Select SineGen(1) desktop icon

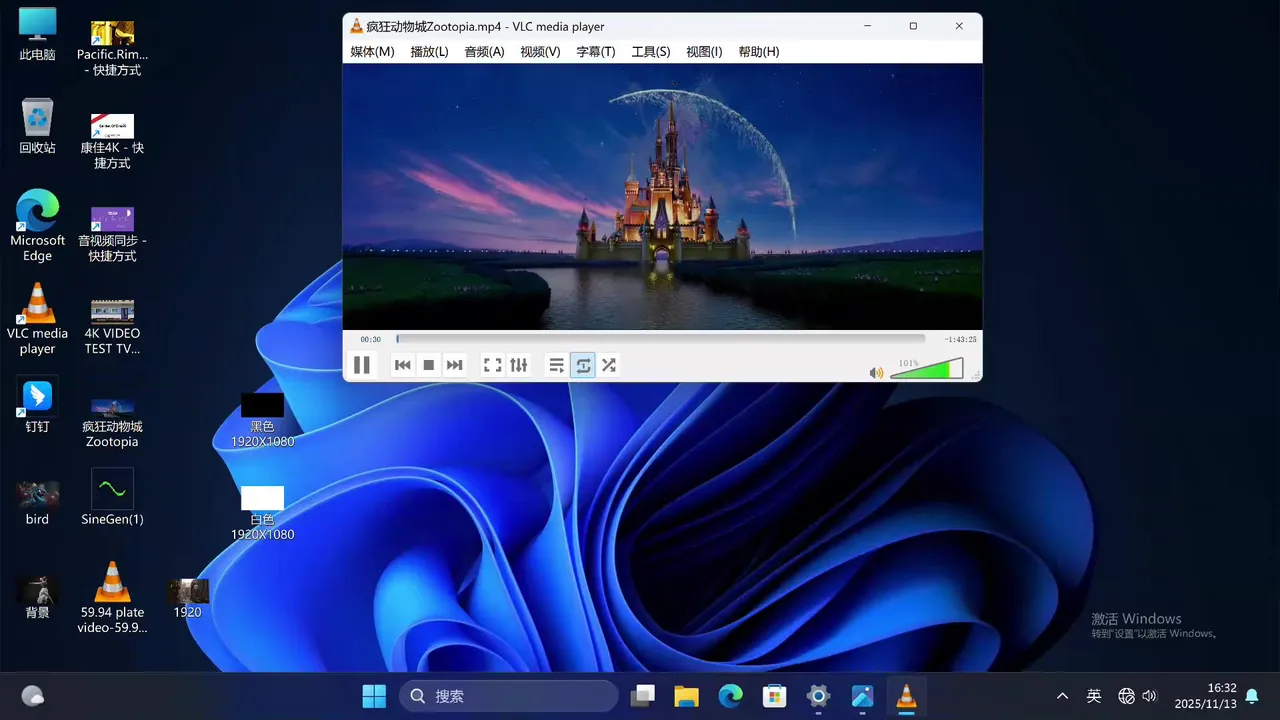pos(112,497)
